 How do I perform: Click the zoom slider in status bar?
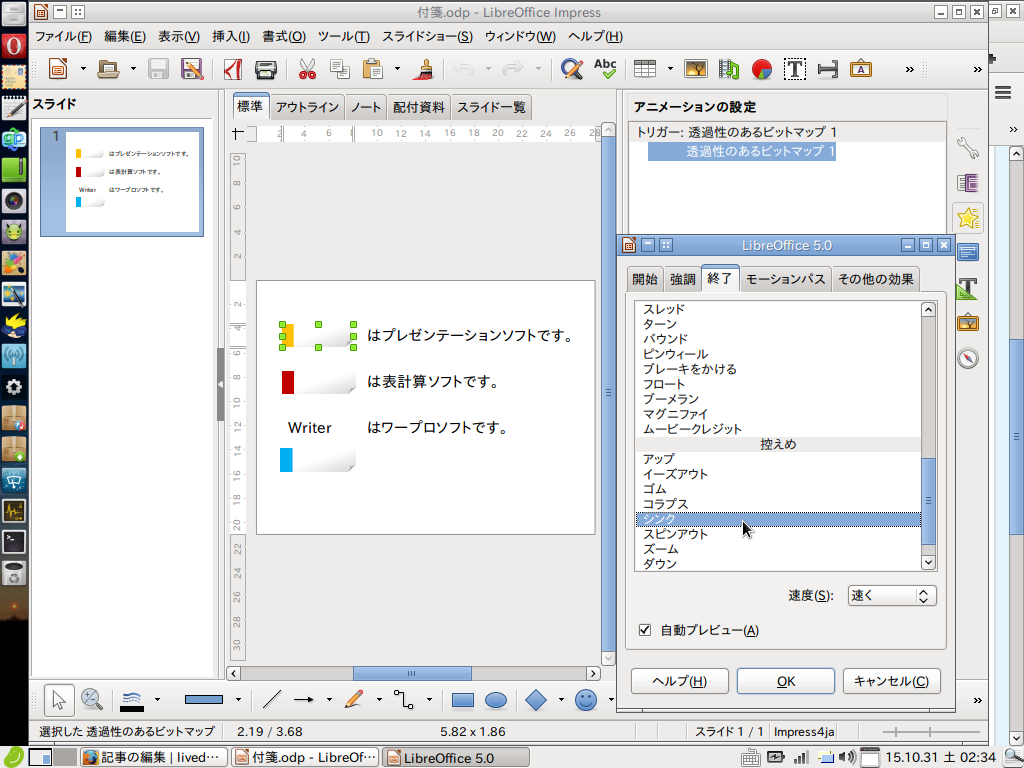tap(931, 732)
